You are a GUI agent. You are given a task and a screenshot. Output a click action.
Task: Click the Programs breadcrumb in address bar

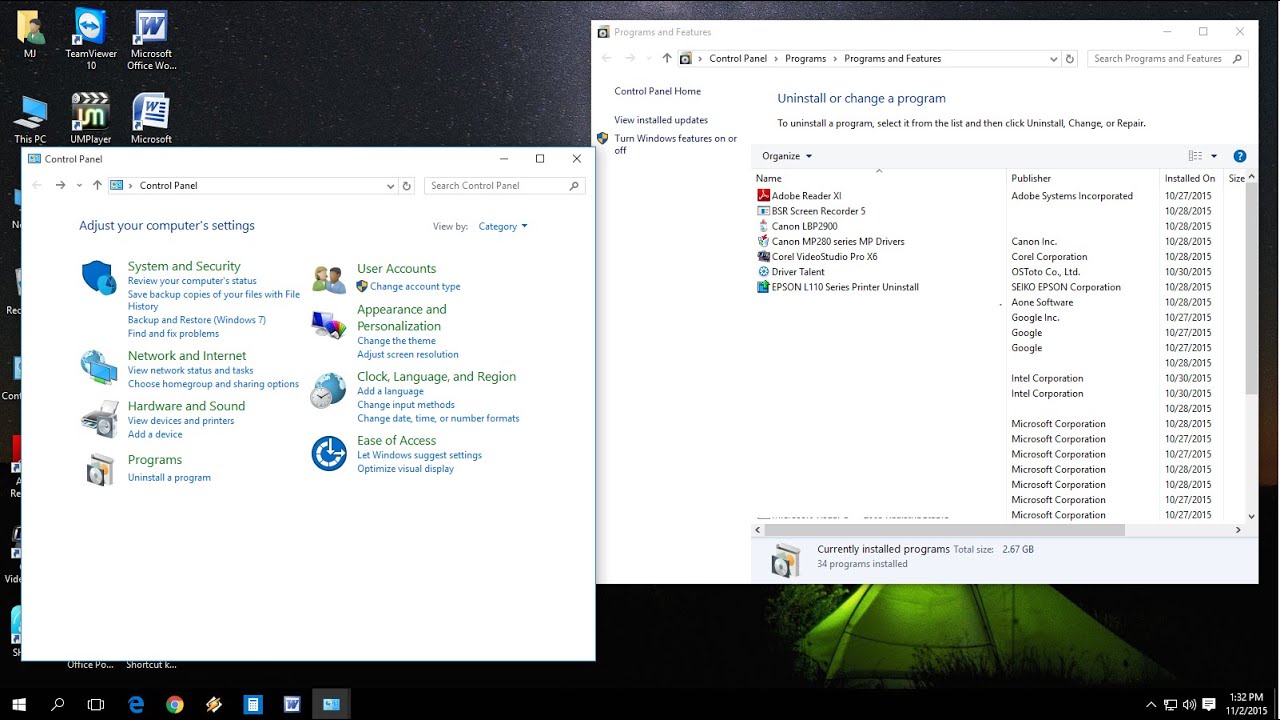(x=805, y=59)
